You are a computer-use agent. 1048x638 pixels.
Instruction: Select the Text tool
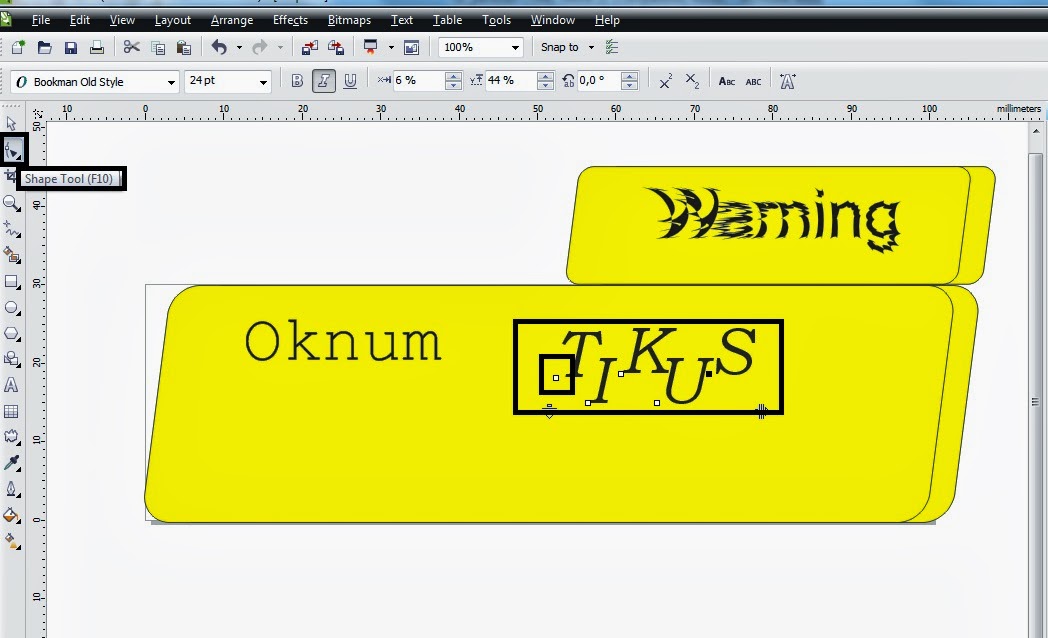11,385
